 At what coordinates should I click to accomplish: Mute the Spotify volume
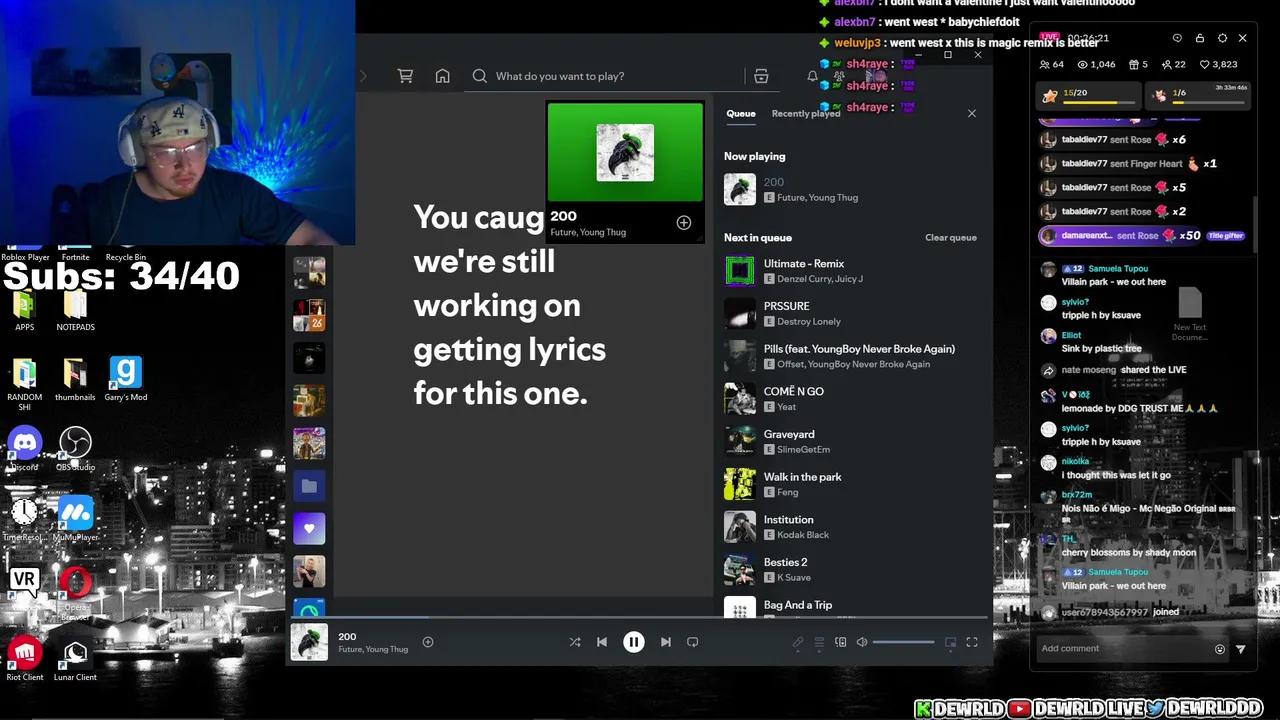[x=862, y=642]
